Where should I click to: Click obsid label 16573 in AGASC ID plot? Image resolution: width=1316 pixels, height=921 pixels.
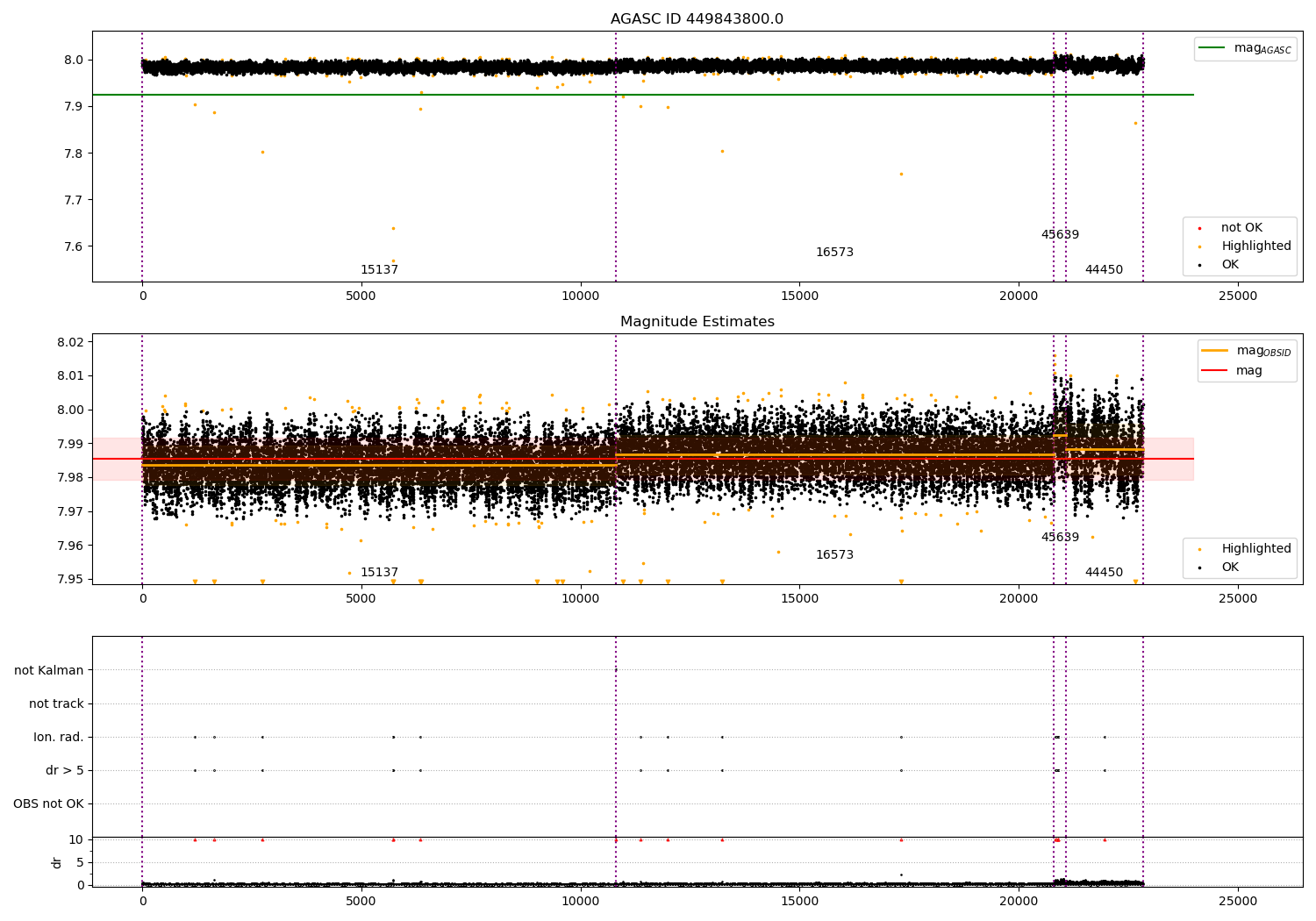(x=834, y=253)
